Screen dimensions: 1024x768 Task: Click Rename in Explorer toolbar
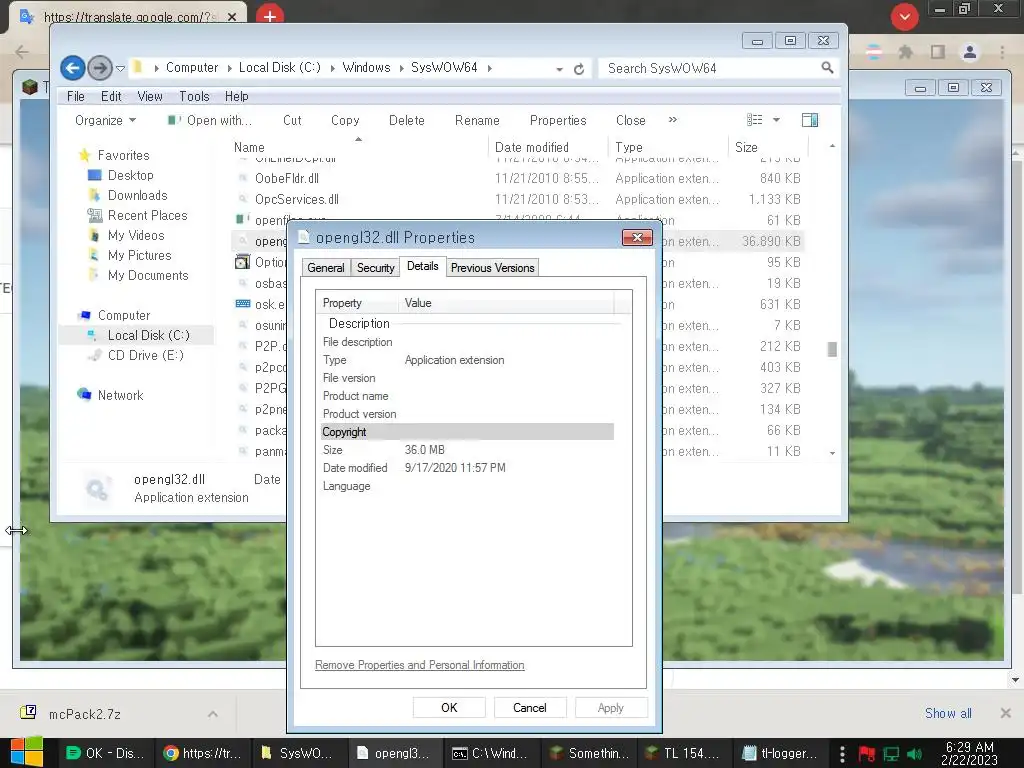tap(477, 120)
